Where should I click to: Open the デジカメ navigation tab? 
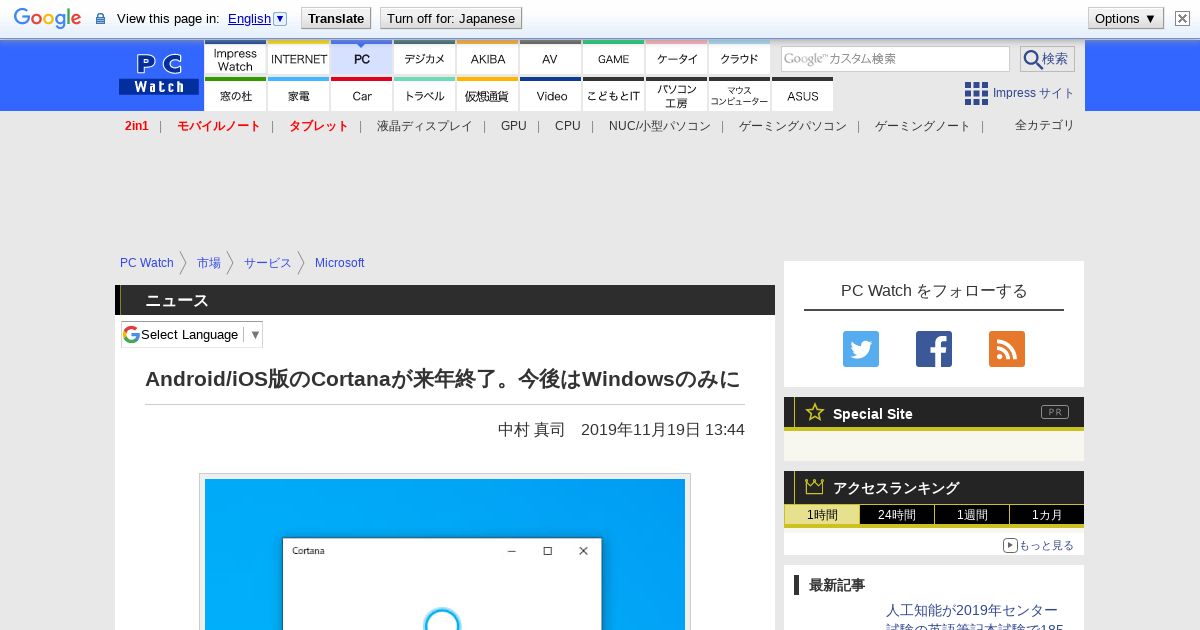click(x=424, y=58)
